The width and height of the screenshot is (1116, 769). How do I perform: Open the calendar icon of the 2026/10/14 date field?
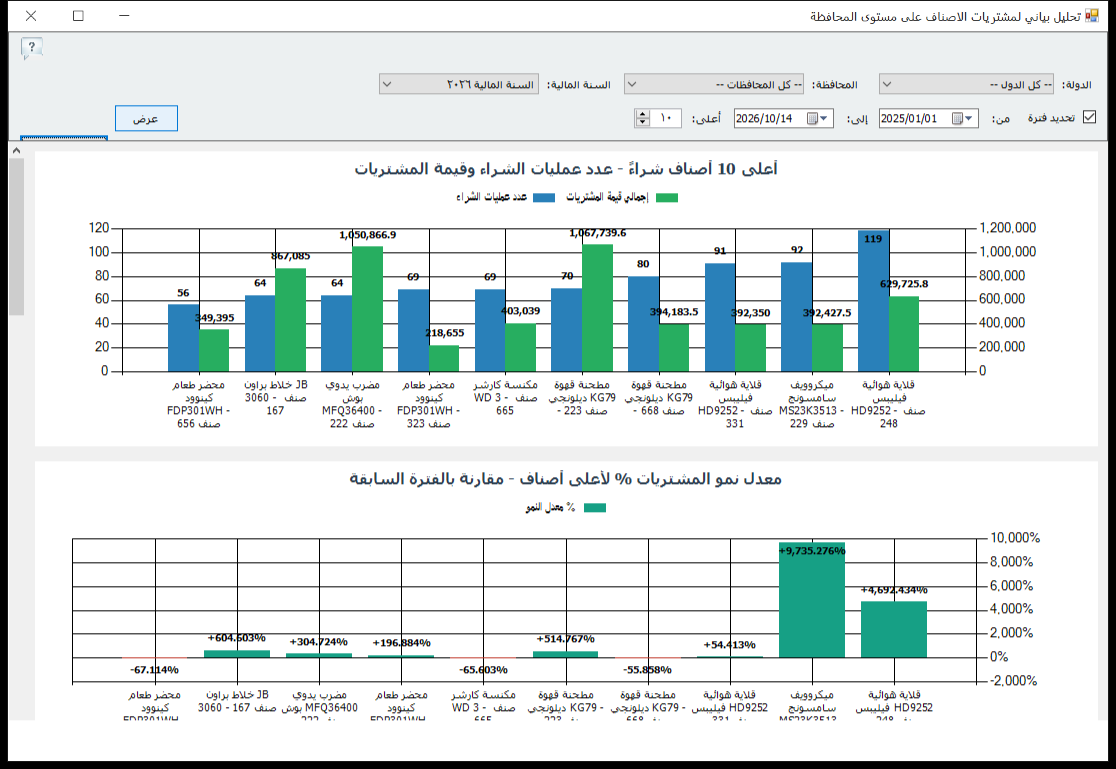pos(812,118)
